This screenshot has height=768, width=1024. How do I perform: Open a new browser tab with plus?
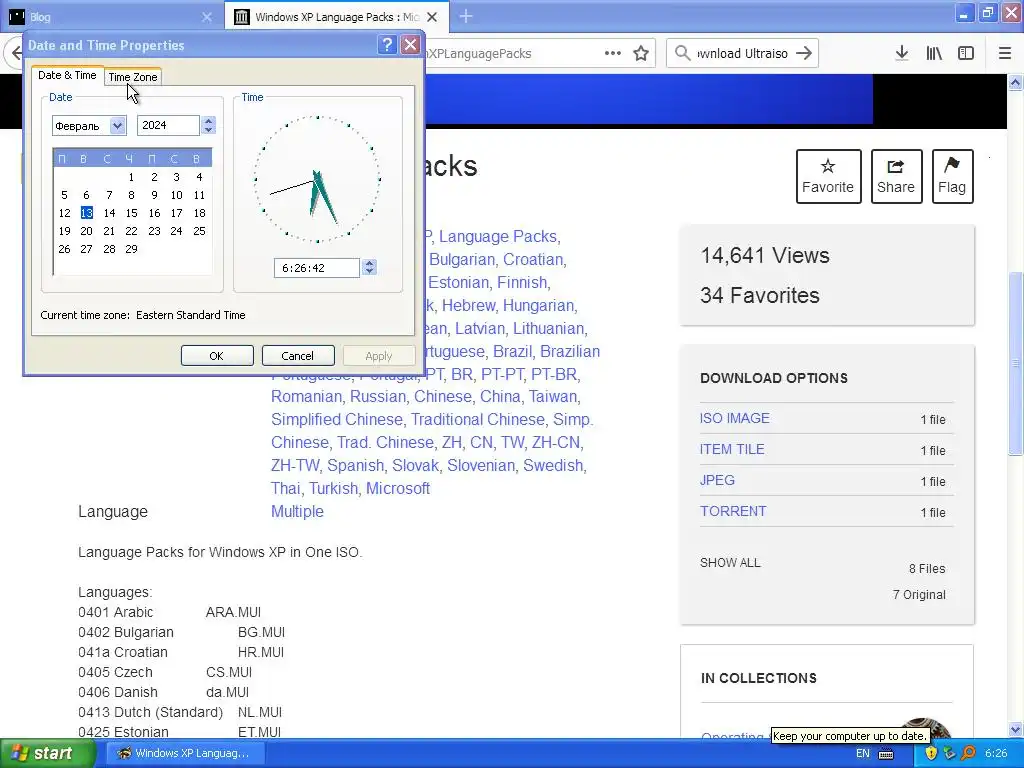(x=466, y=16)
